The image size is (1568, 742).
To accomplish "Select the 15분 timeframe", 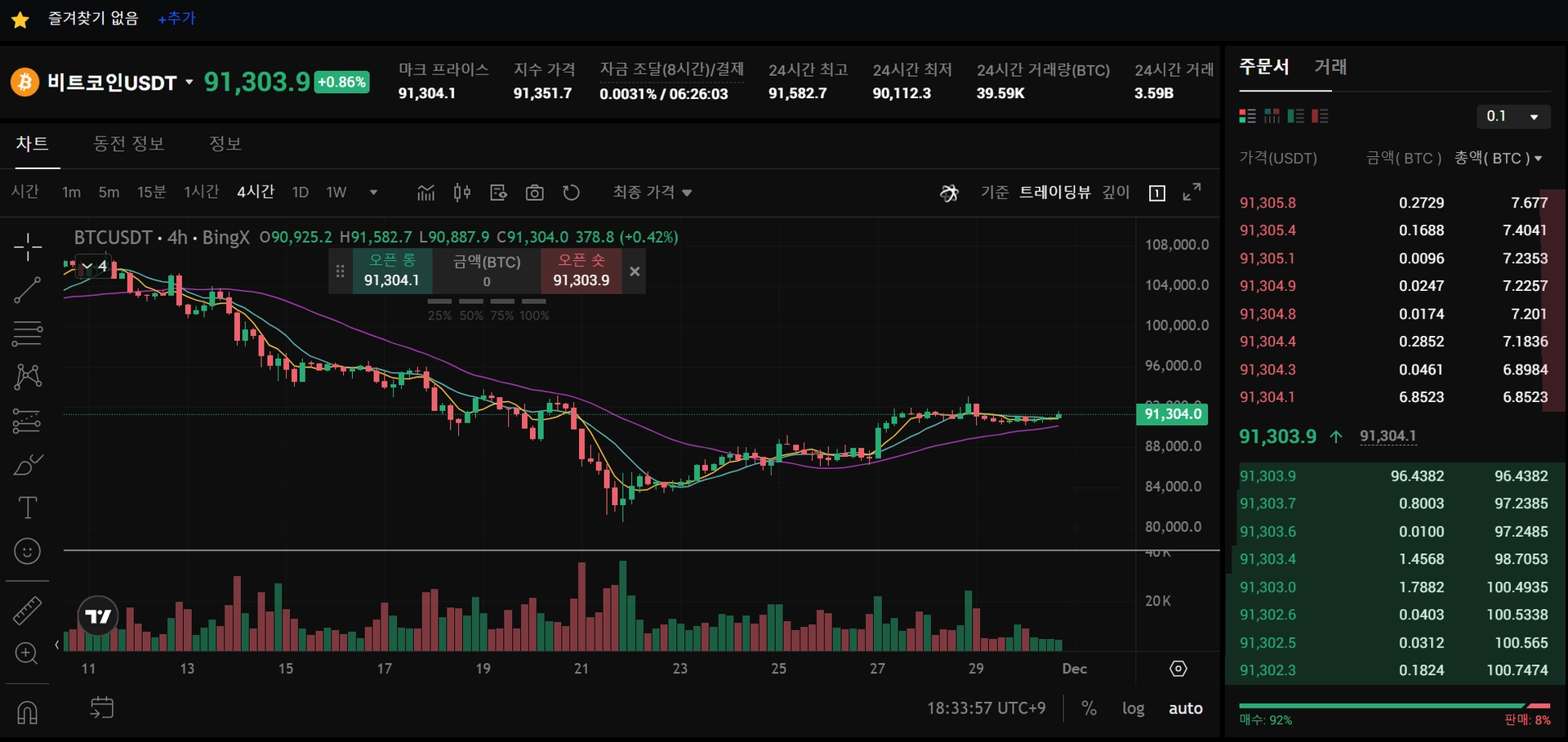I will (151, 192).
